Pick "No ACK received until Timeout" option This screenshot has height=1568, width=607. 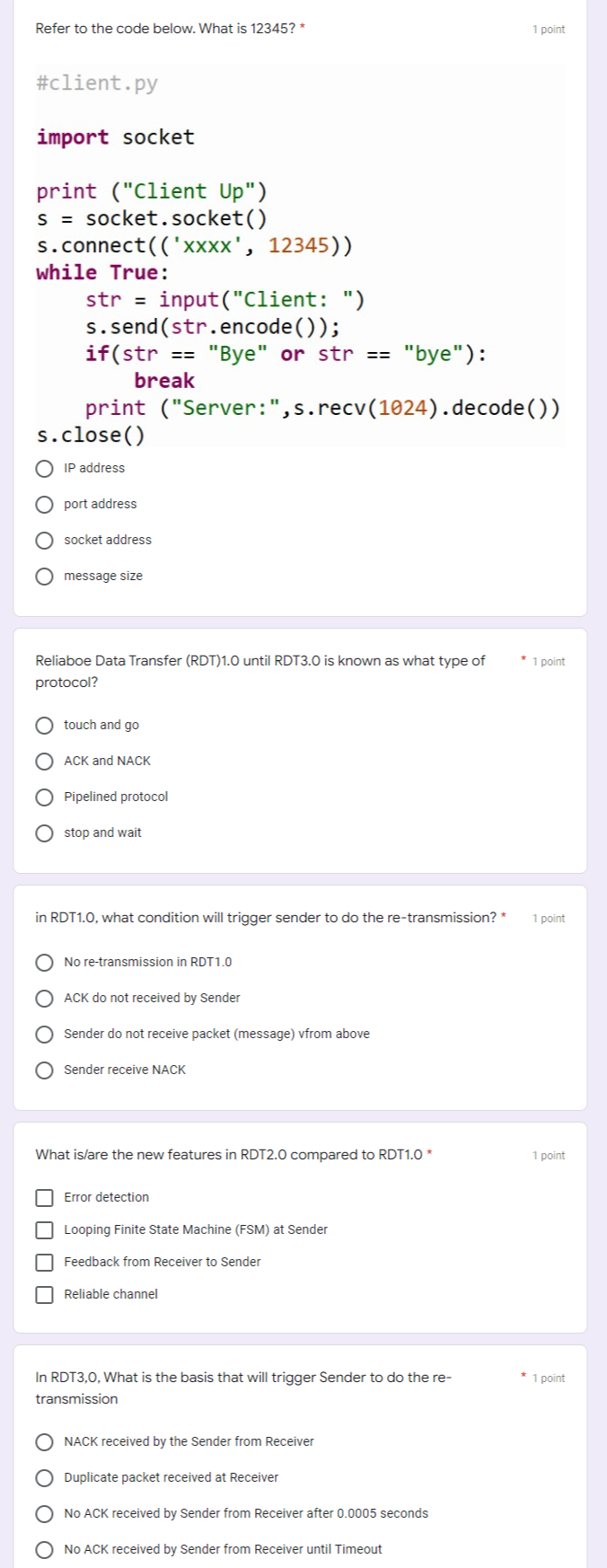pos(44,1549)
